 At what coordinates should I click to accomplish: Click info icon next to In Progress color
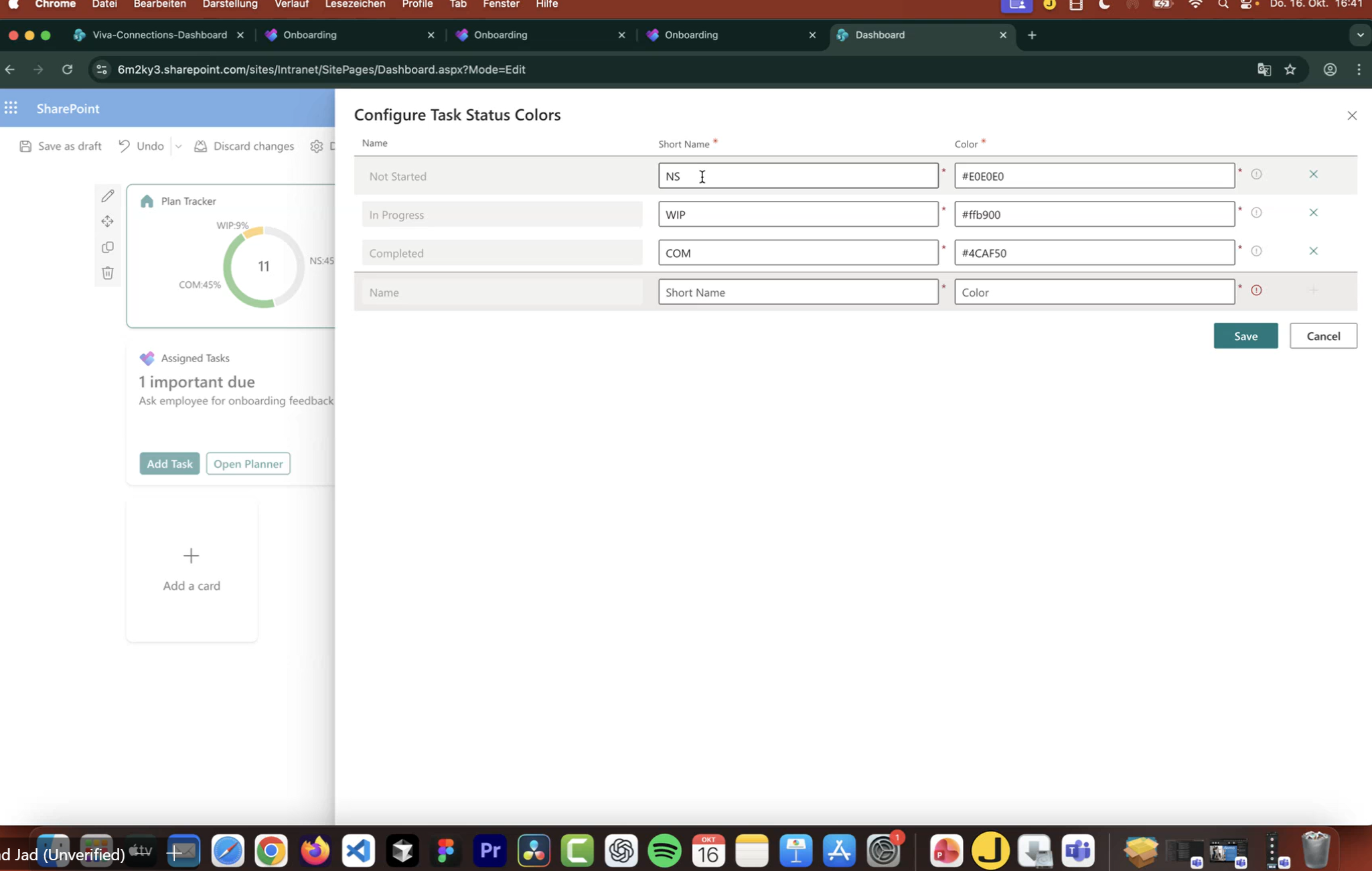[x=1256, y=213]
